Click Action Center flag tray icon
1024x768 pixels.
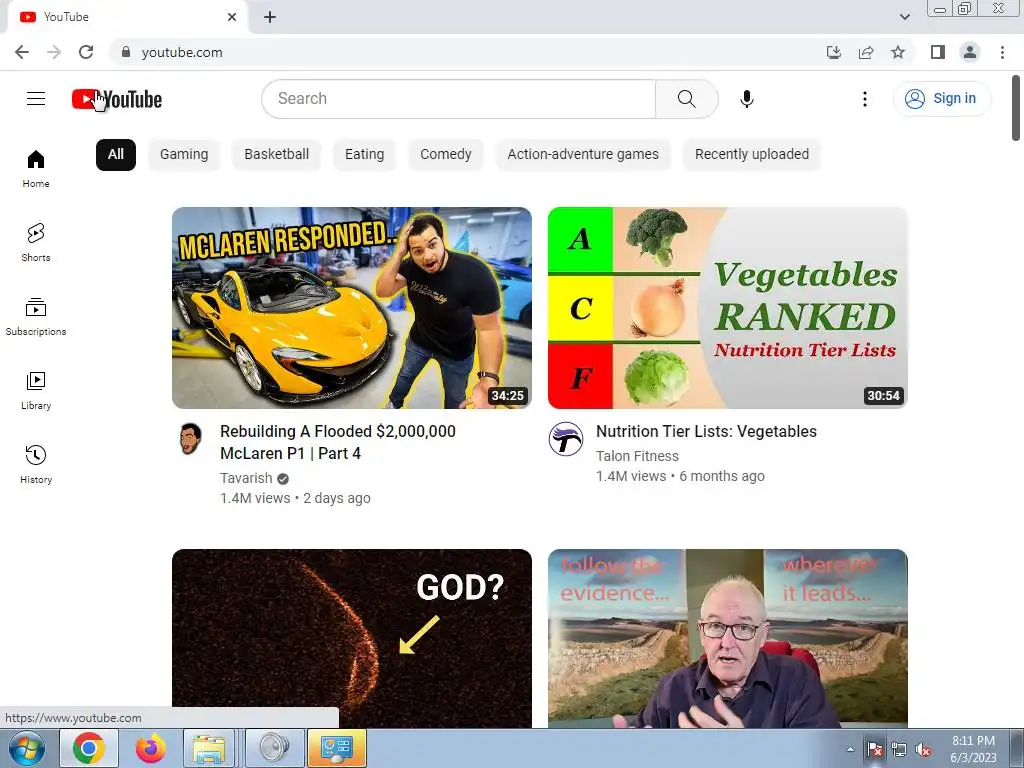874,750
